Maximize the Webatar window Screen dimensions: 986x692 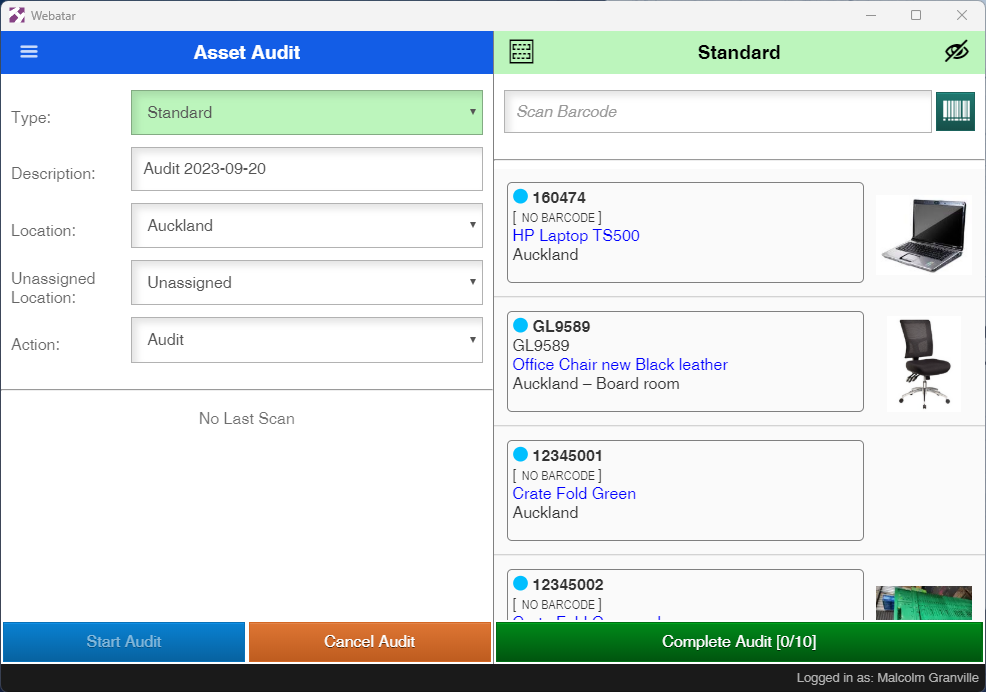click(916, 15)
